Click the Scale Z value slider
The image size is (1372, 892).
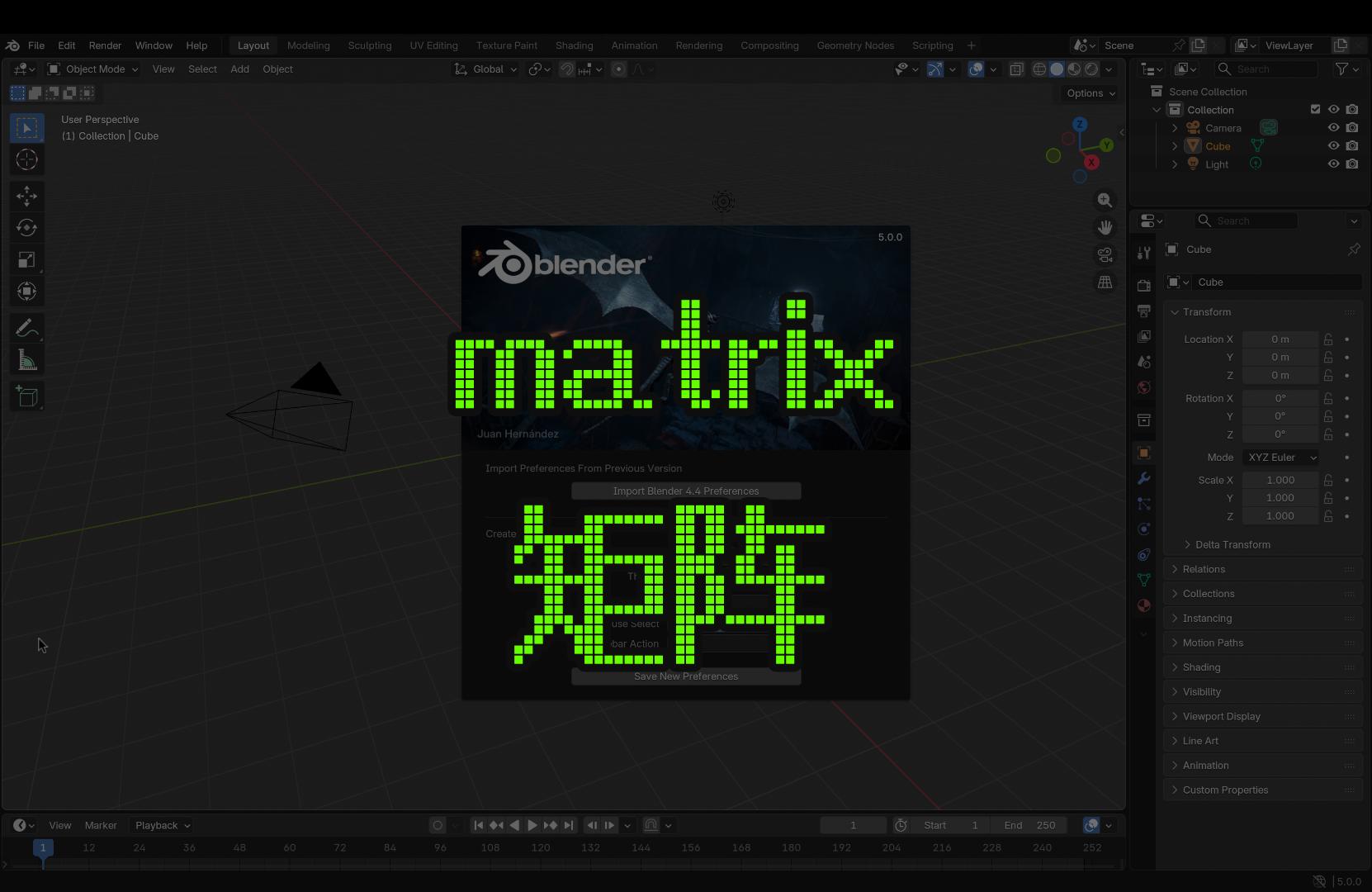coord(1280,516)
